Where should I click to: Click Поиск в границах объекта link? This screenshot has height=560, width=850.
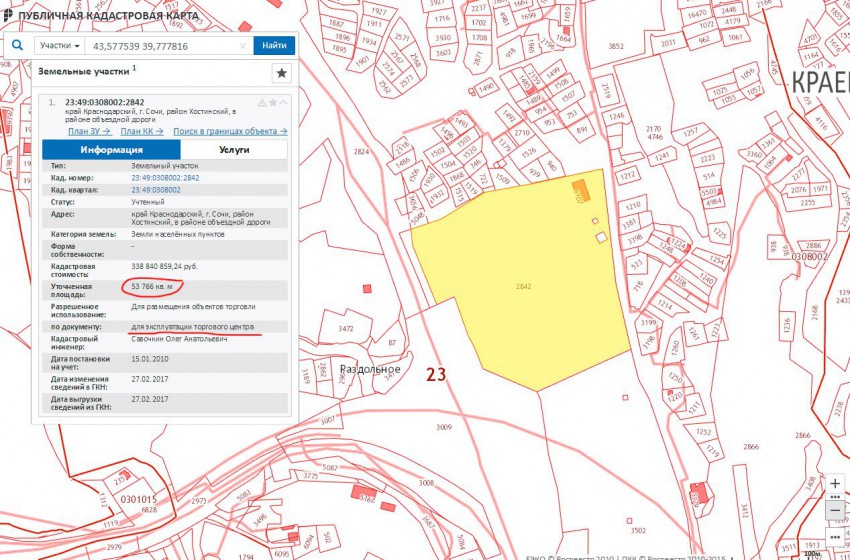[x=229, y=131]
